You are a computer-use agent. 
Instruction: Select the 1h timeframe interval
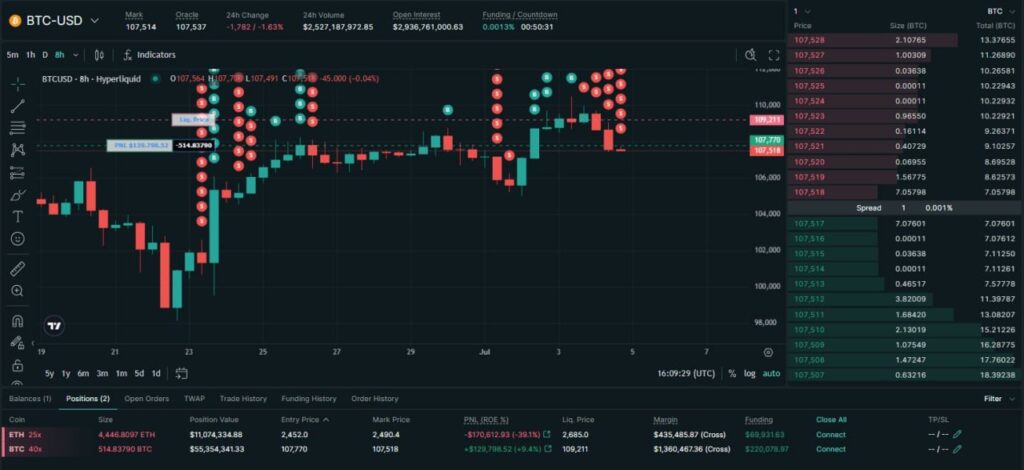(x=31, y=55)
